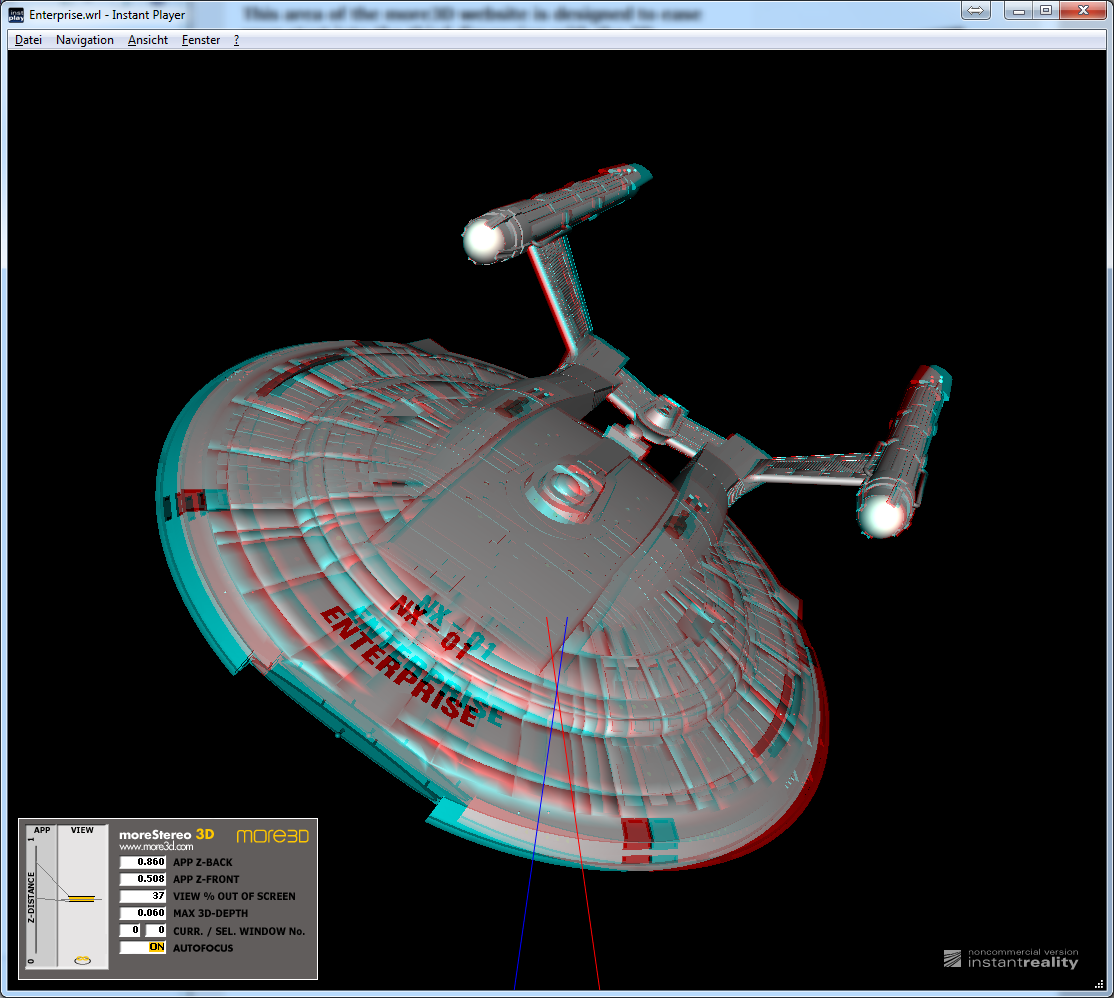This screenshot has height=998, width=1114.
Task: Click the Instant Player app icon in title bar
Action: 16,15
